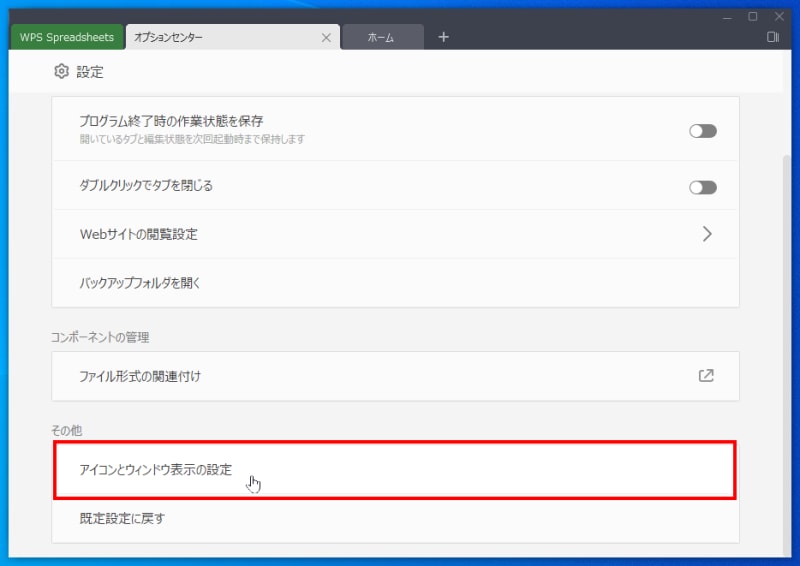
Task: Toggle the sidebar panel icon at top right
Action: (x=772, y=37)
